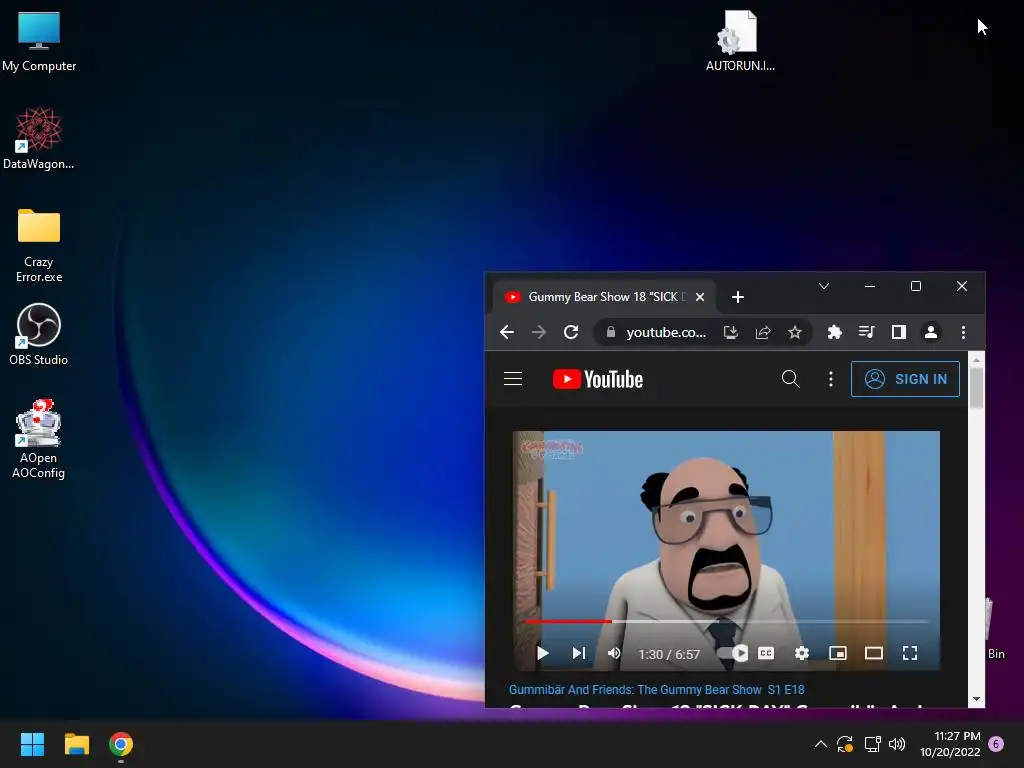Open notification badge showing 6

[x=996, y=744]
